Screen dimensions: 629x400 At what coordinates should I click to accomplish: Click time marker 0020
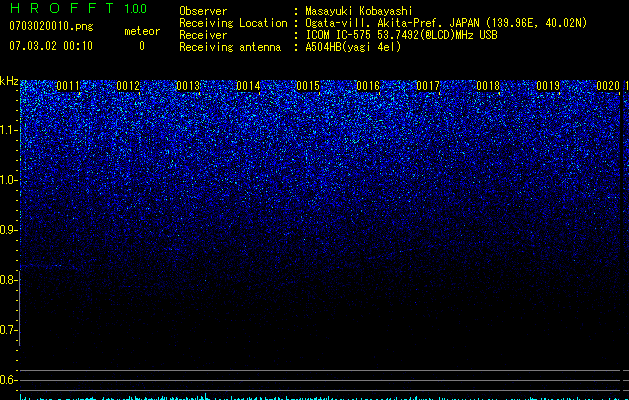[x=608, y=86]
